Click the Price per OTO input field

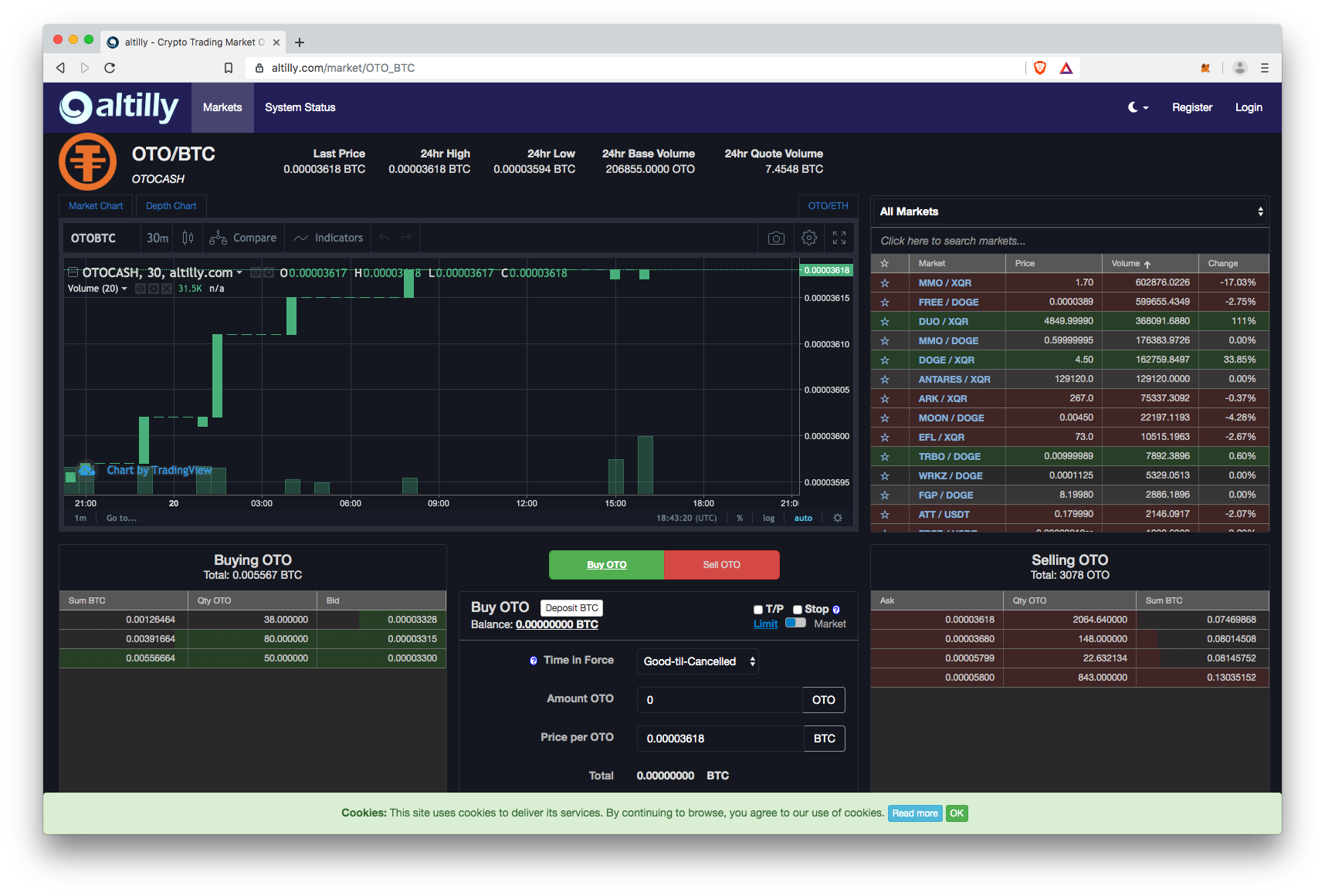pos(720,739)
